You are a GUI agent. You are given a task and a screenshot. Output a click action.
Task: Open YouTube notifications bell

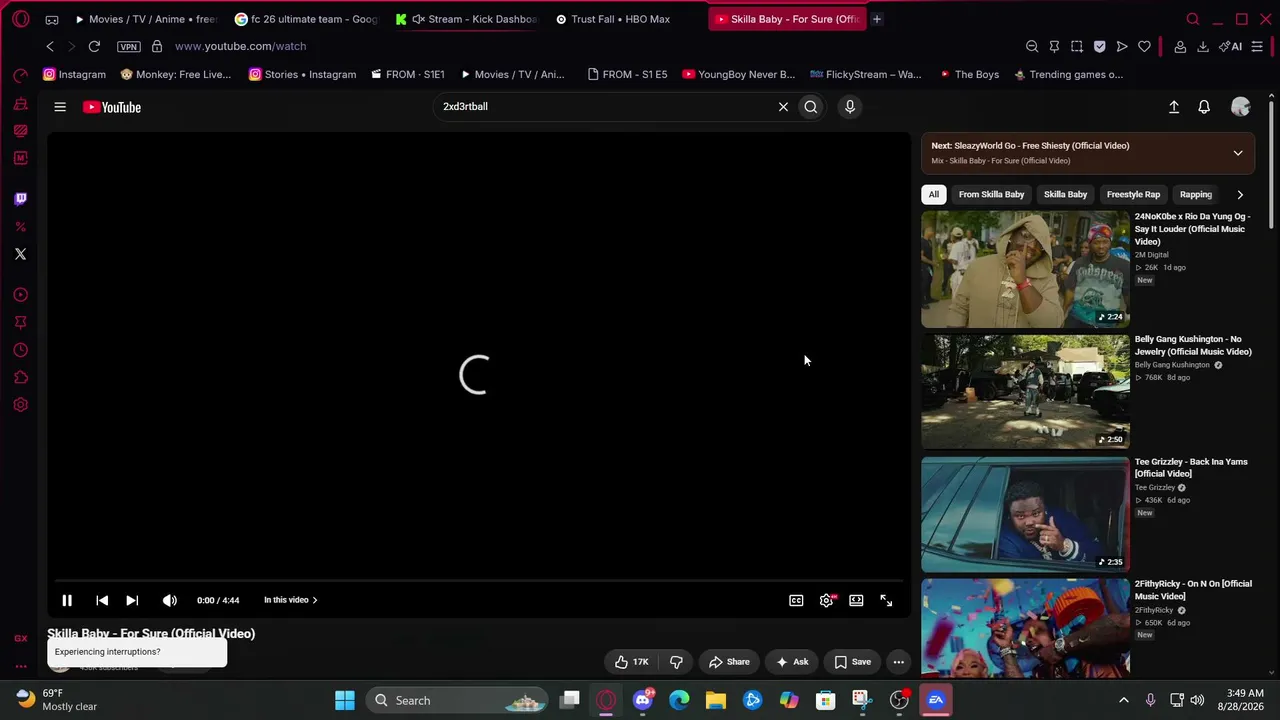click(1204, 107)
